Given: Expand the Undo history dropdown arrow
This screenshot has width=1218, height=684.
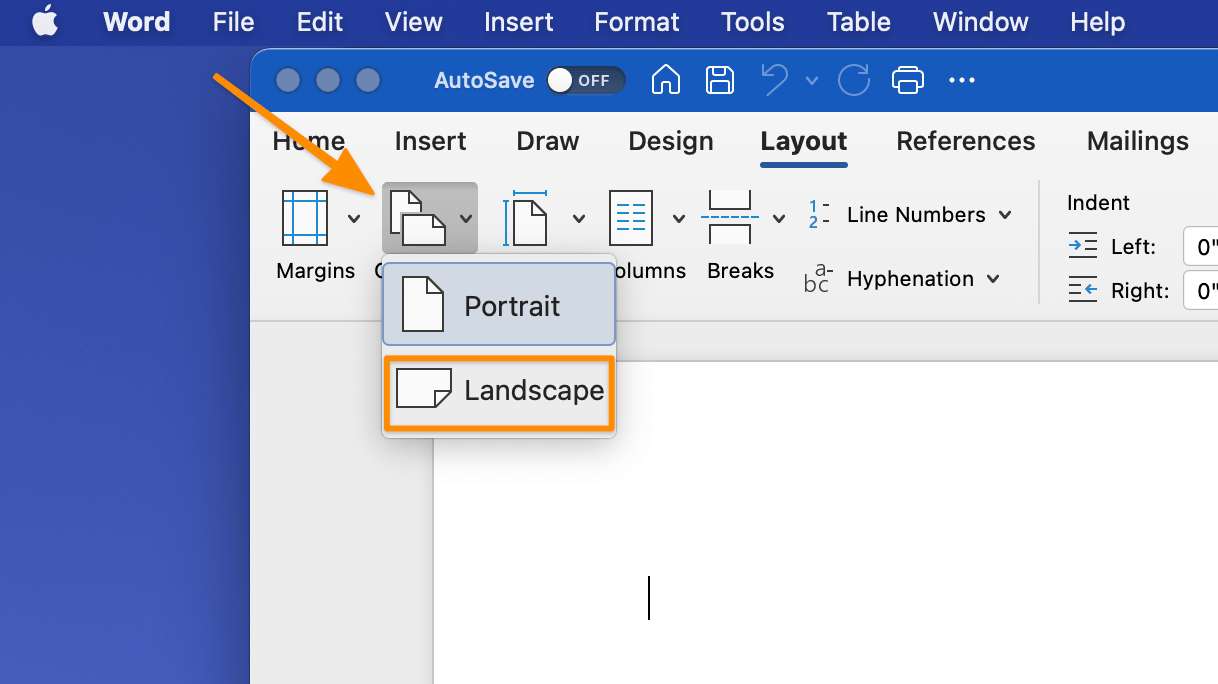Looking at the screenshot, I should pyautogui.click(x=811, y=81).
